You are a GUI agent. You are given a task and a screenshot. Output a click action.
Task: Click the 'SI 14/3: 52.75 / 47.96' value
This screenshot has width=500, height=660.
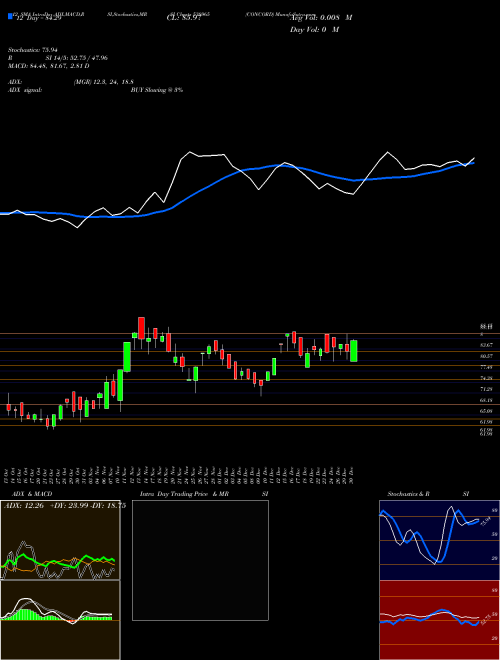[x=77, y=58]
